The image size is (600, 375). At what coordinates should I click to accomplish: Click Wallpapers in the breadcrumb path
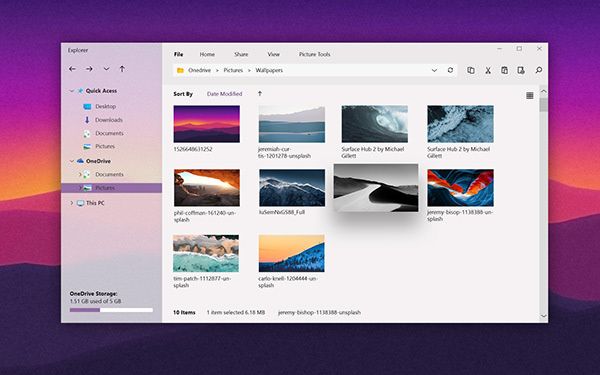pyautogui.click(x=269, y=70)
